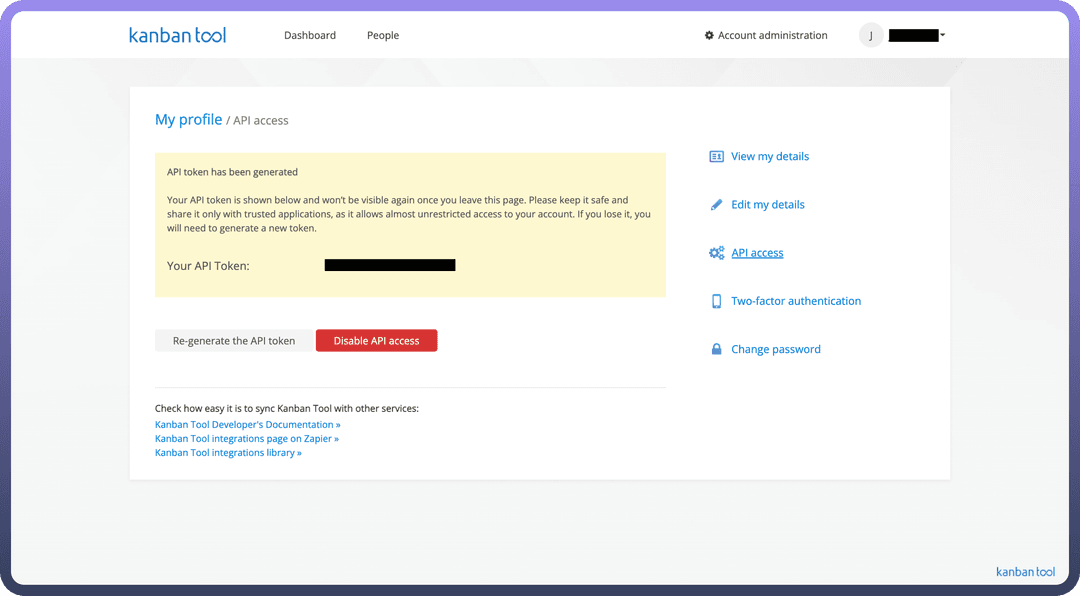Open Kanban Tool Developer's Documentation link
The height and width of the screenshot is (596, 1080).
(x=247, y=424)
